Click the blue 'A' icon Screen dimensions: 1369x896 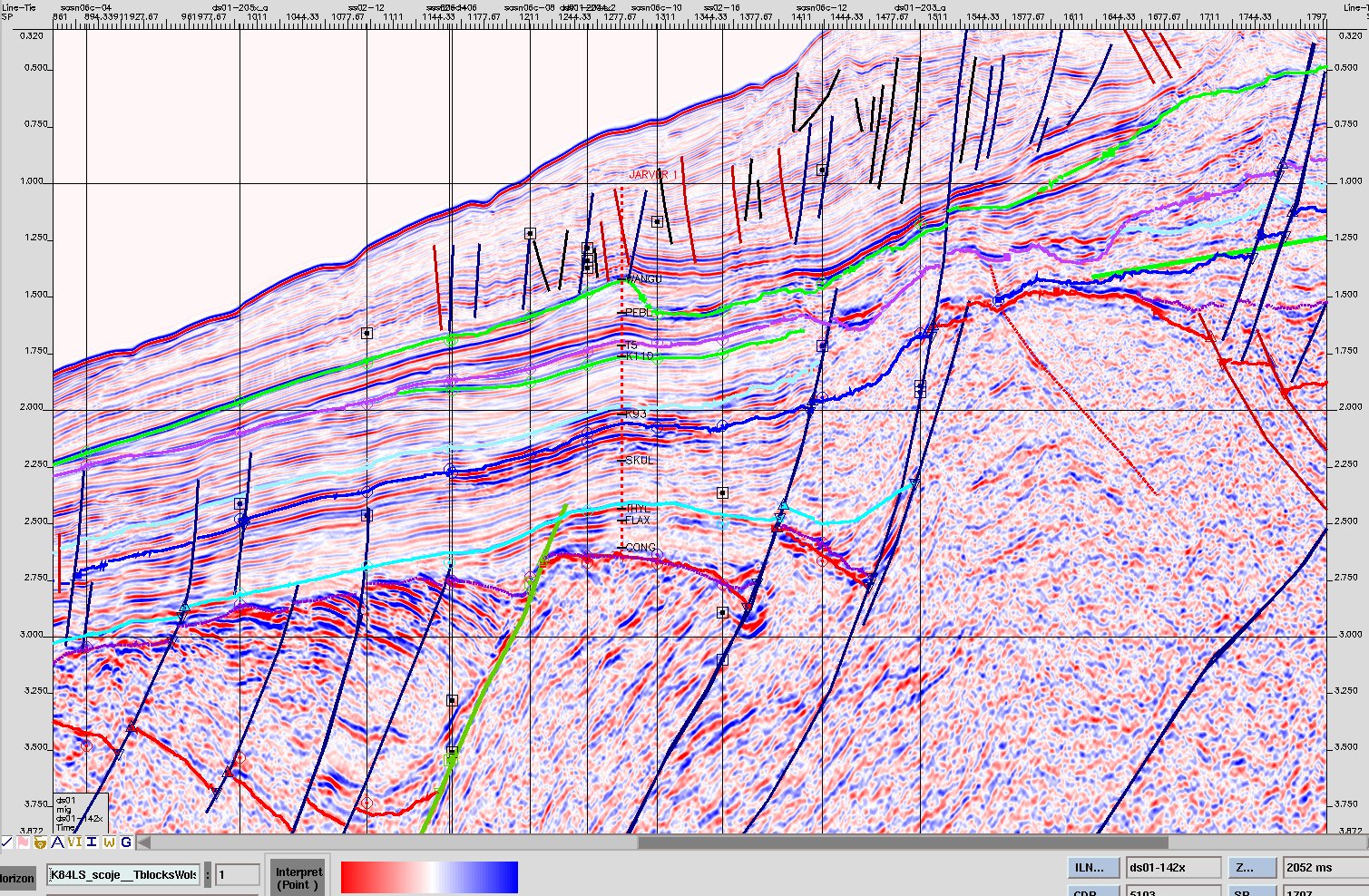[x=57, y=842]
